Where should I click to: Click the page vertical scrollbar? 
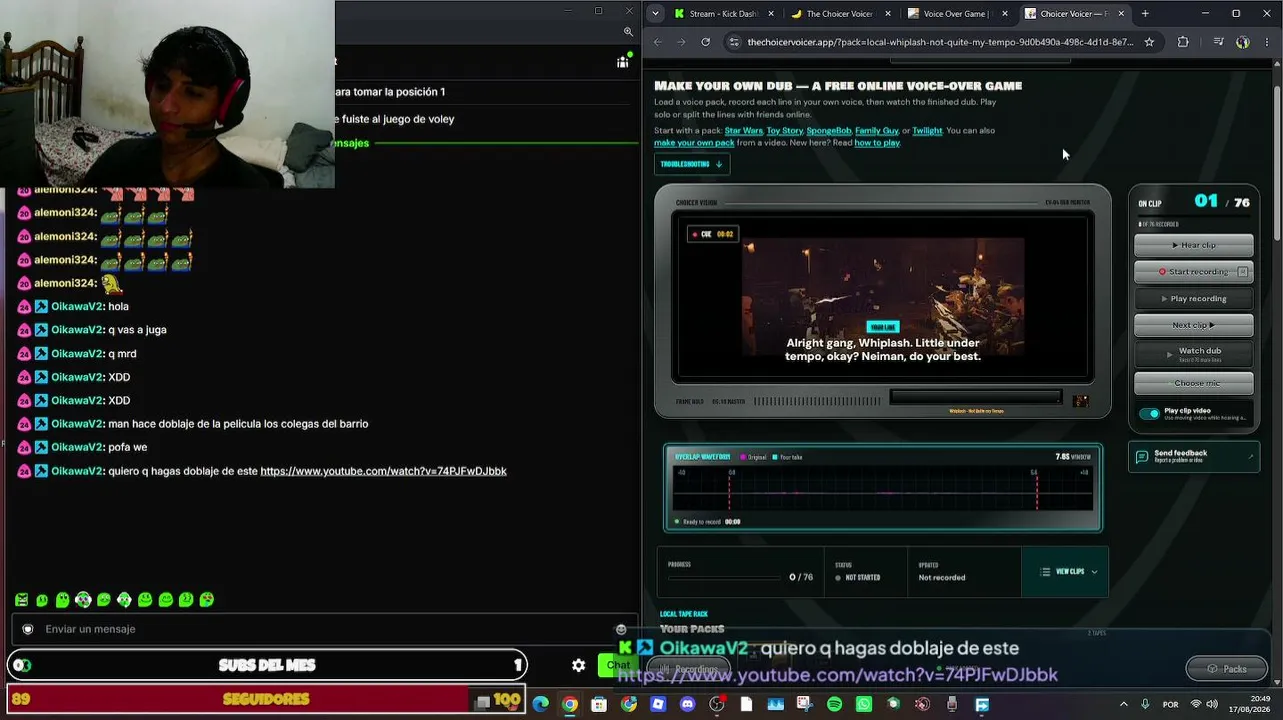[x=1277, y=165]
